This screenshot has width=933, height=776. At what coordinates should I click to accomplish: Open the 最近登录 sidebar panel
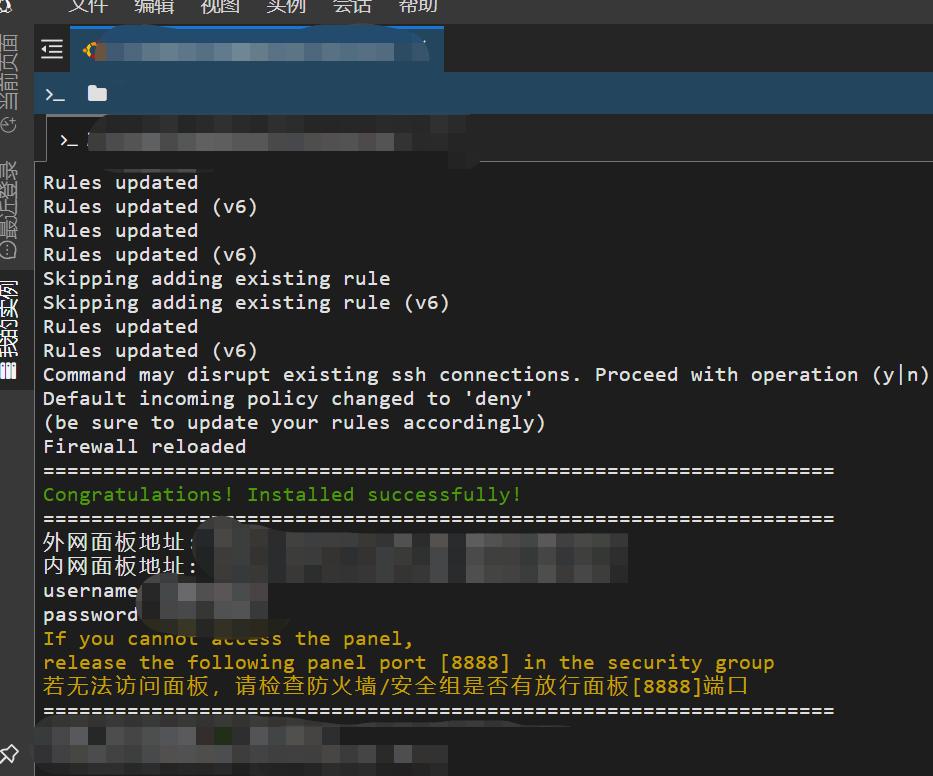9,208
